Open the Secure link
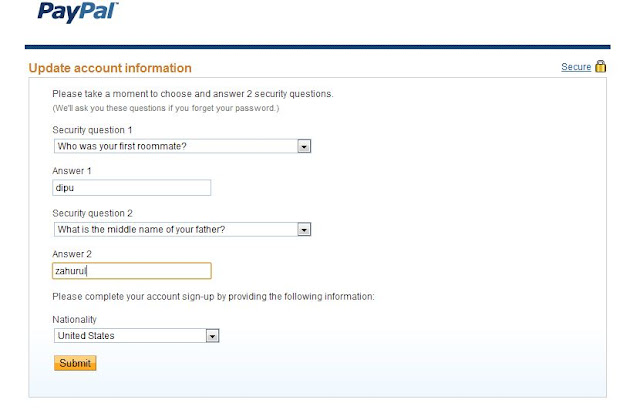This screenshot has width=640, height=413. click(575, 67)
